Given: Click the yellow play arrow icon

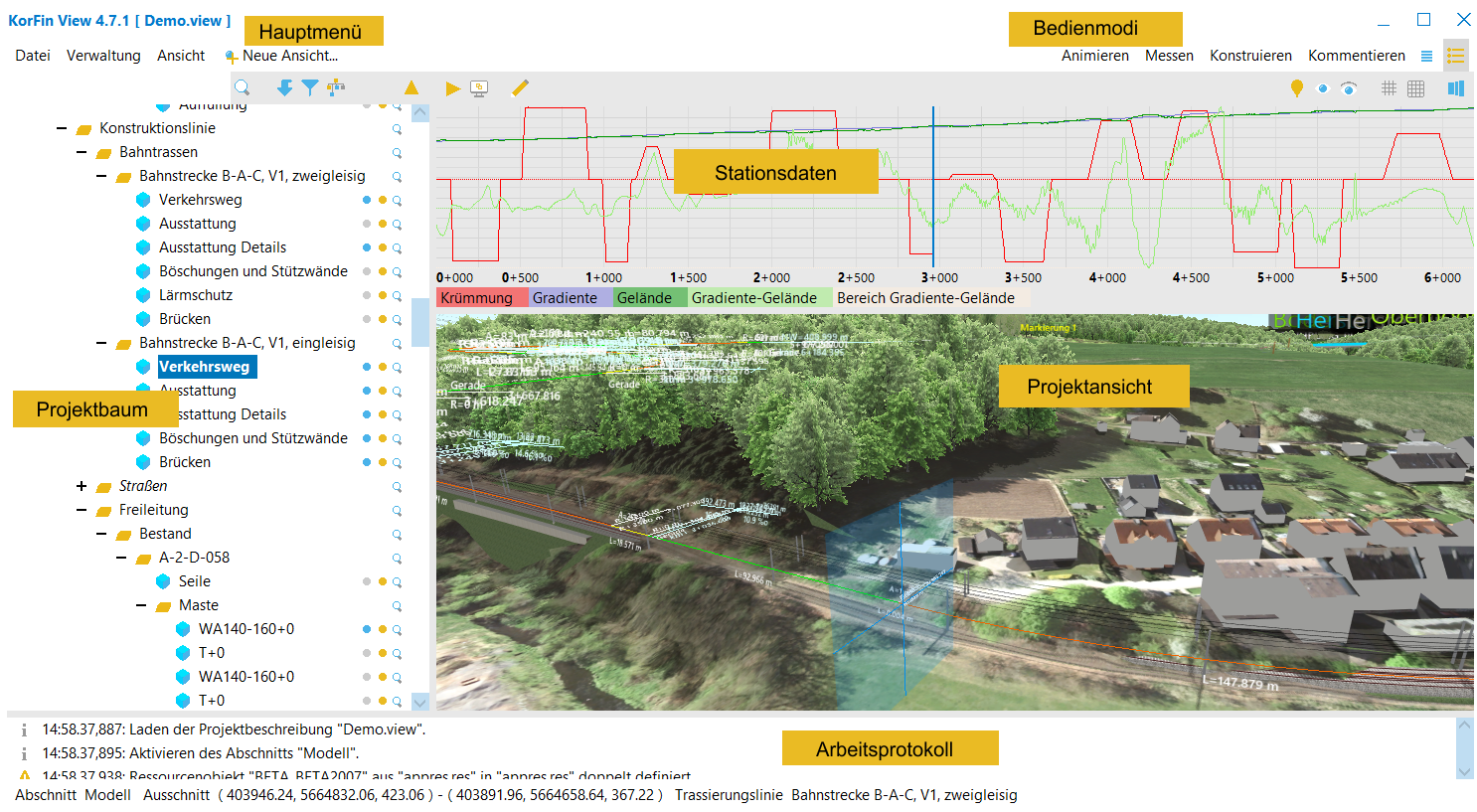Looking at the screenshot, I should pyautogui.click(x=452, y=88).
